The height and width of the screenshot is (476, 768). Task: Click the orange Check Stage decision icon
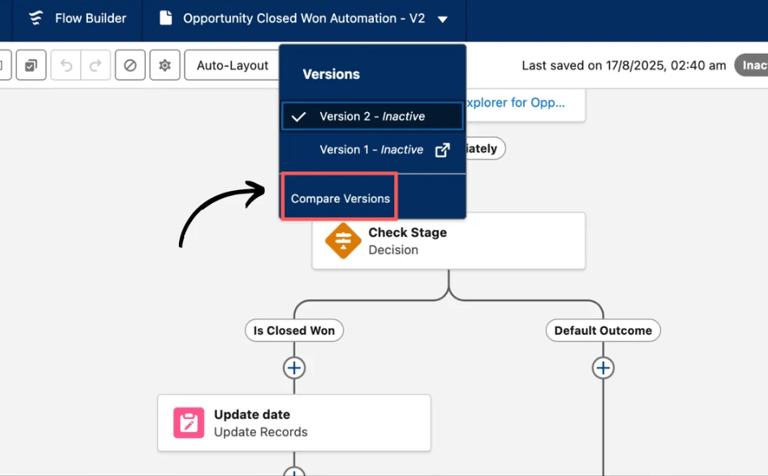coord(343,241)
